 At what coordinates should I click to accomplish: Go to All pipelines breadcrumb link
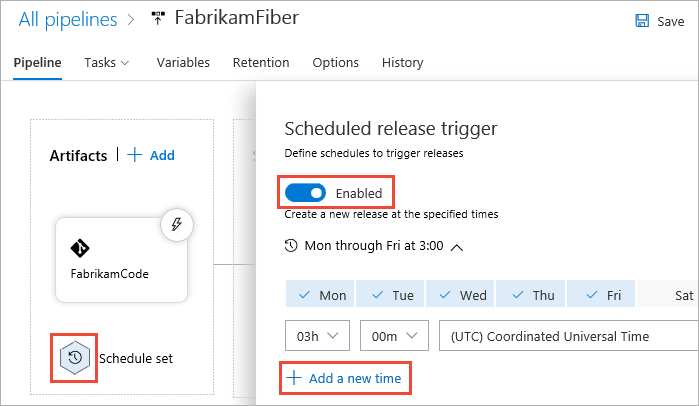pos(61,18)
